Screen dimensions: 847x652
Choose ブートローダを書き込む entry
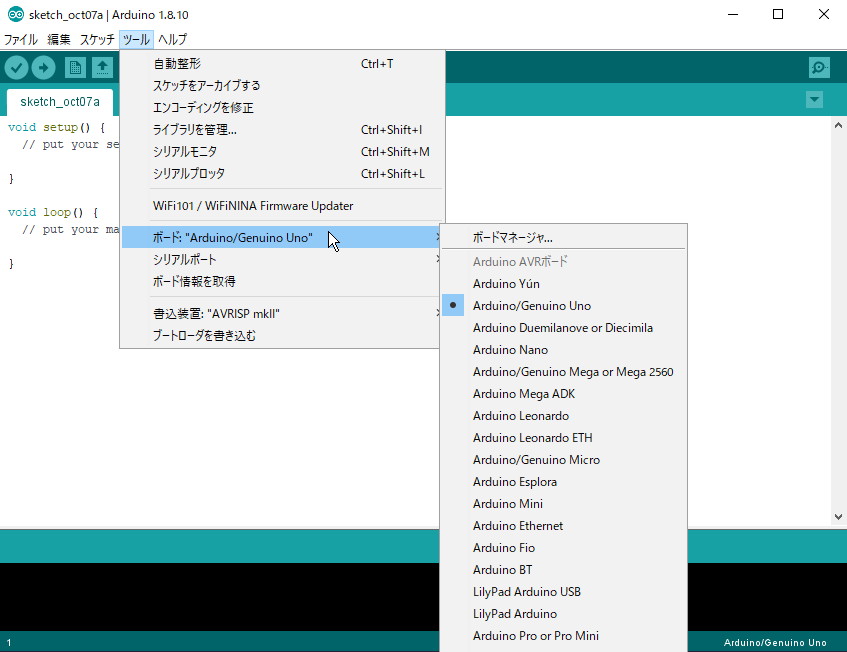(x=282, y=335)
